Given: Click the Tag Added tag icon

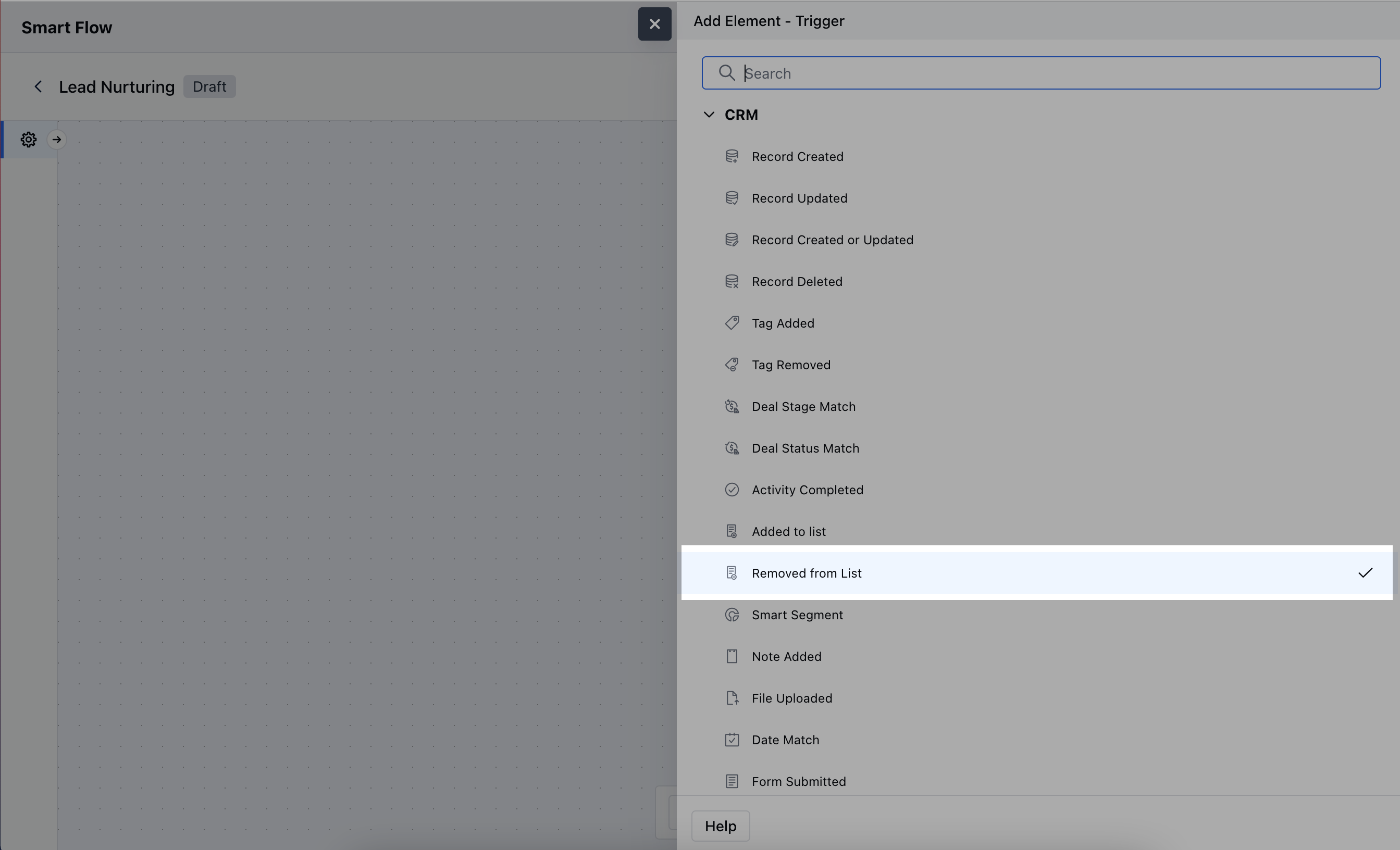Looking at the screenshot, I should pos(732,323).
